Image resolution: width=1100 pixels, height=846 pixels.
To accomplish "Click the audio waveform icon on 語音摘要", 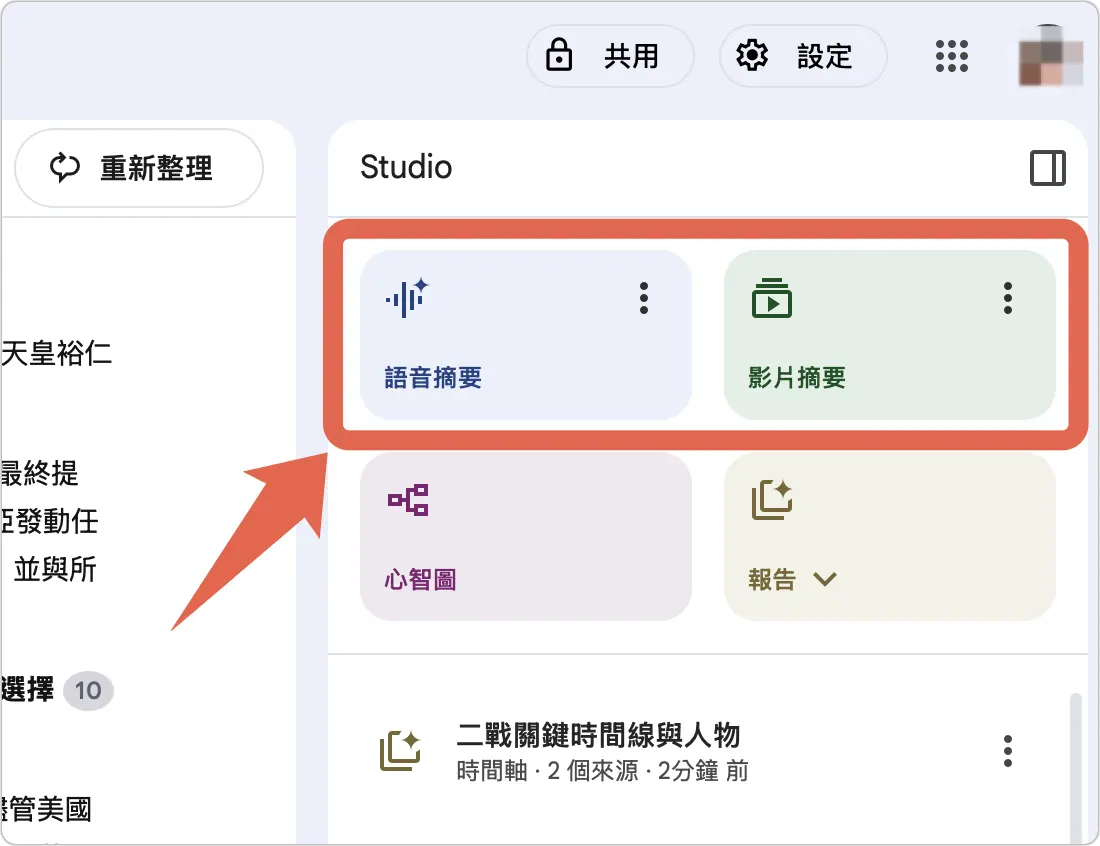I will pos(406,298).
